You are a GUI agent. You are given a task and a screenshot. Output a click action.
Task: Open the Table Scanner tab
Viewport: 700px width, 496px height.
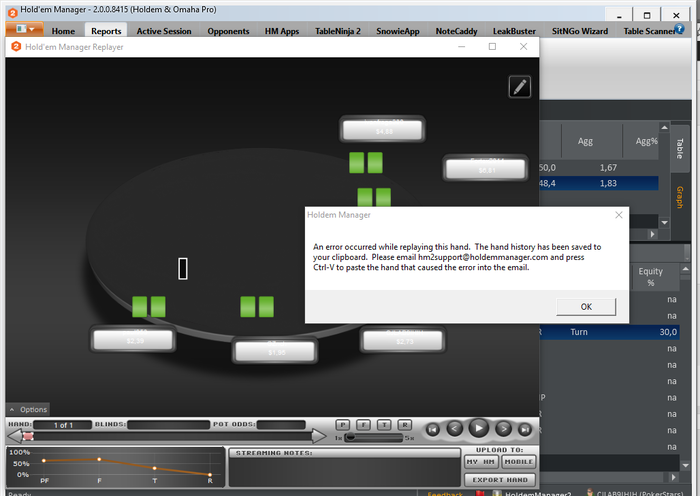649,31
